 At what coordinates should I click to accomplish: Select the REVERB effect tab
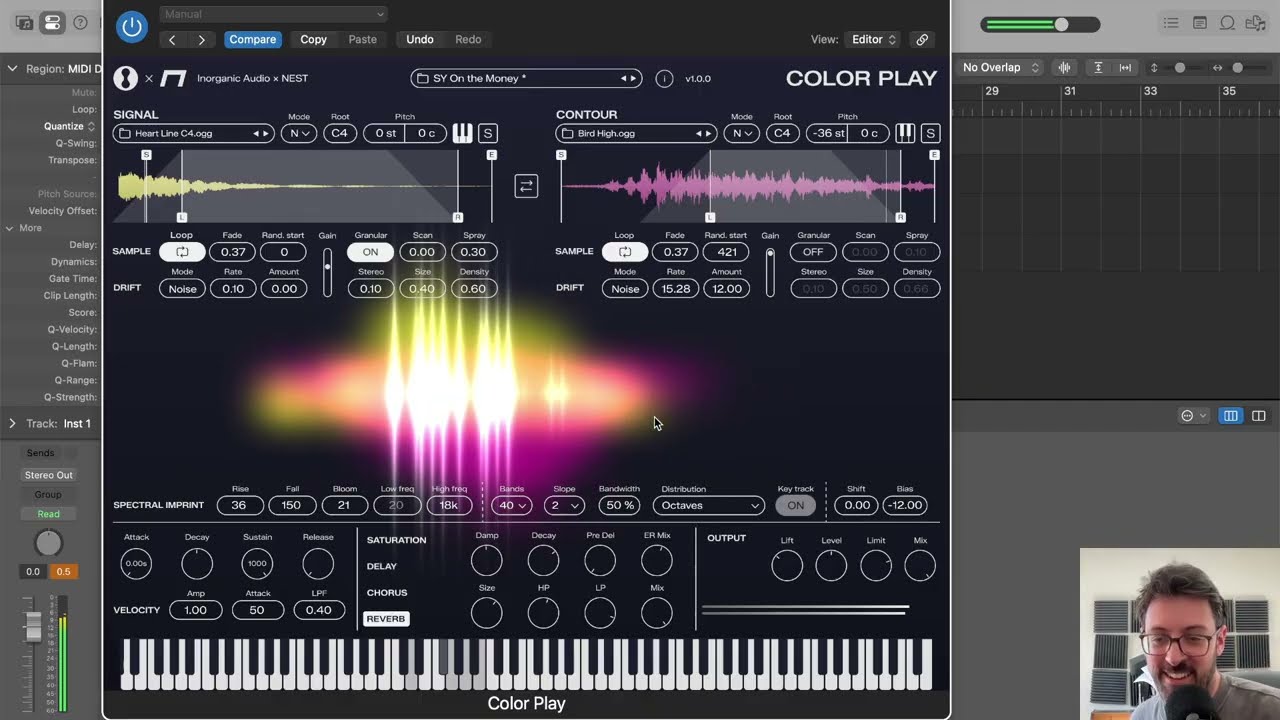(386, 619)
